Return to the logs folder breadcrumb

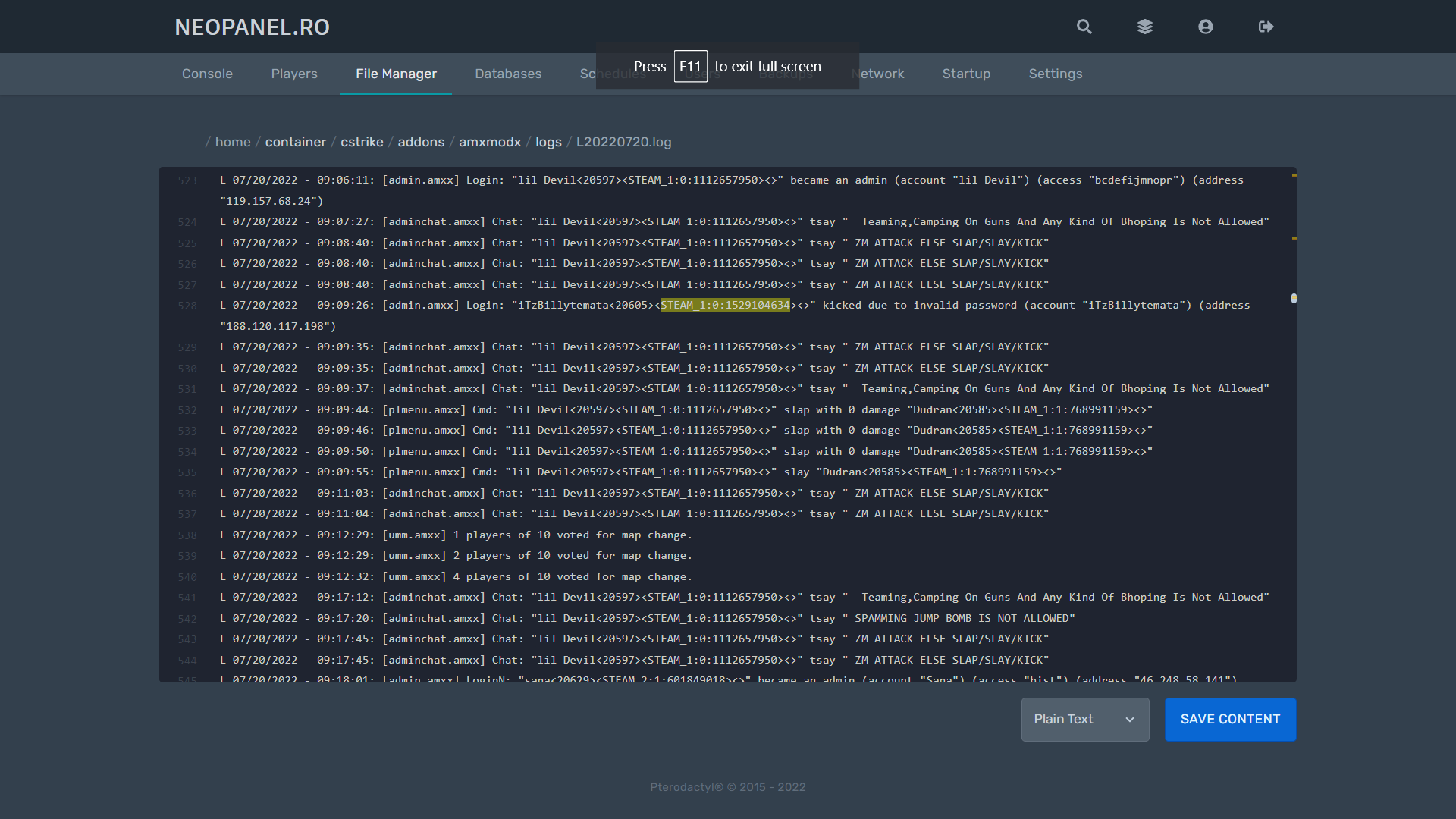(548, 142)
